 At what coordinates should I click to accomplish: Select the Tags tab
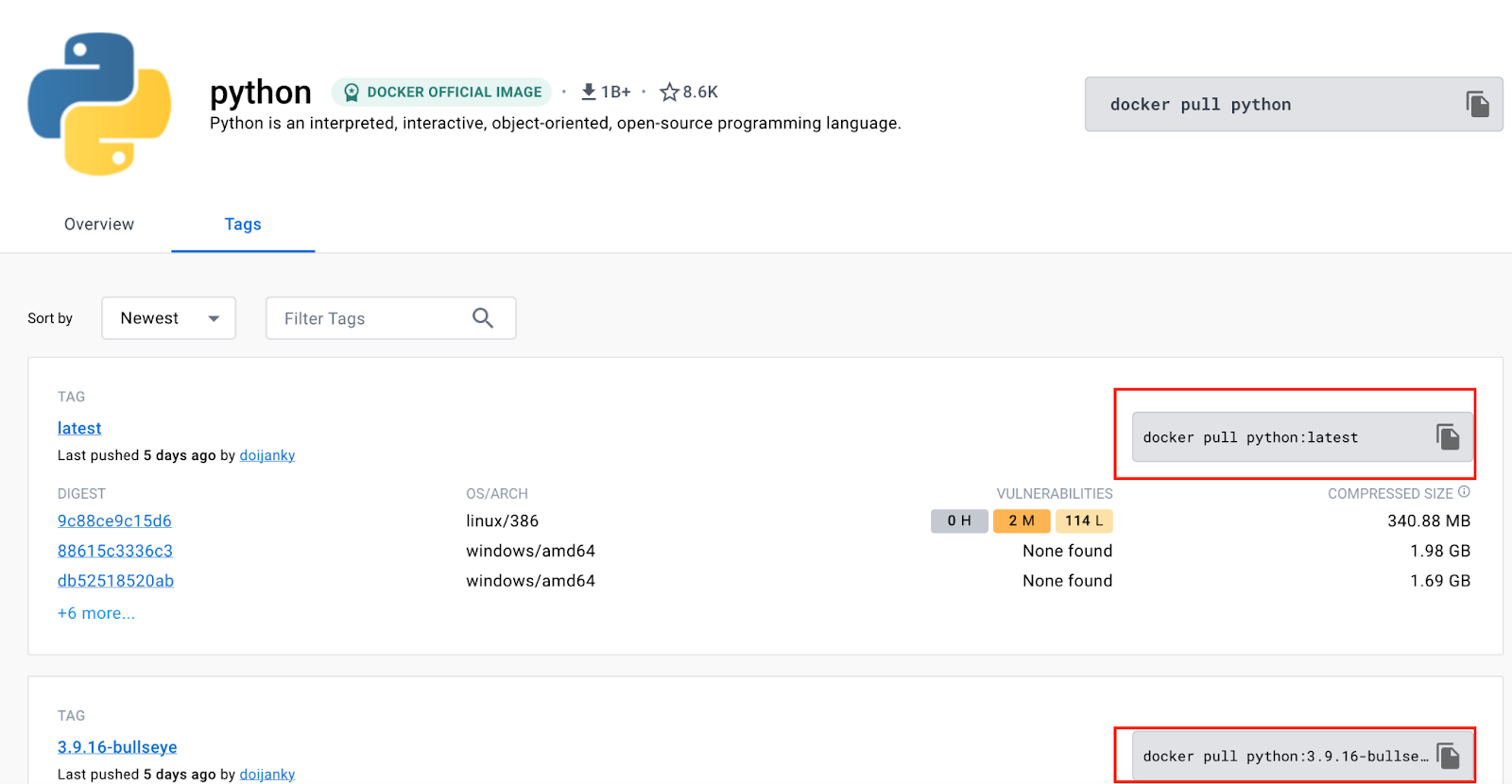243,224
